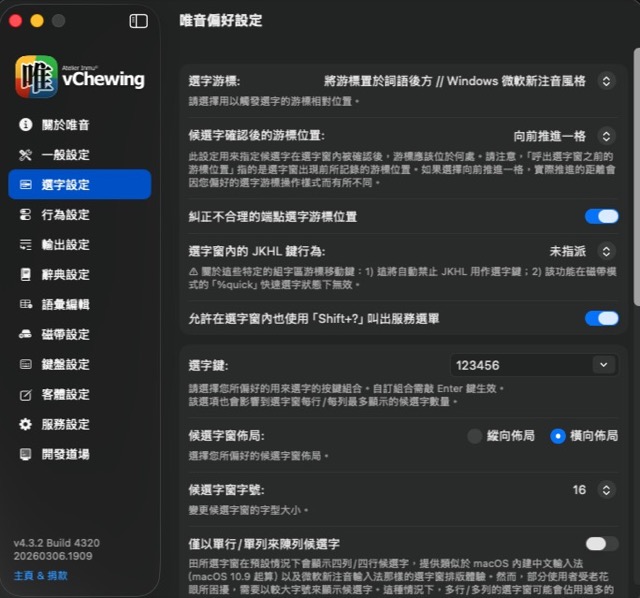The height and width of the screenshot is (598, 640).
Task: Open the 候選字窗字號 size dropdown
Action: pyautogui.click(x=606, y=490)
